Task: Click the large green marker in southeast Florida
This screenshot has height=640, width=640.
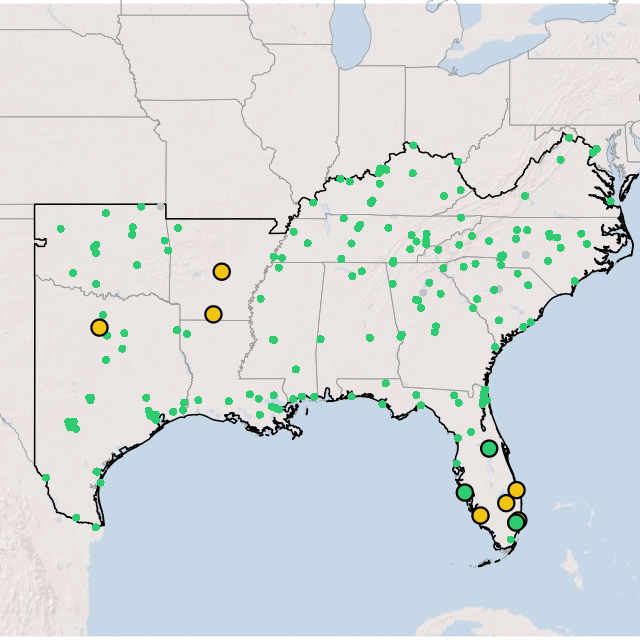Action: click(x=516, y=522)
